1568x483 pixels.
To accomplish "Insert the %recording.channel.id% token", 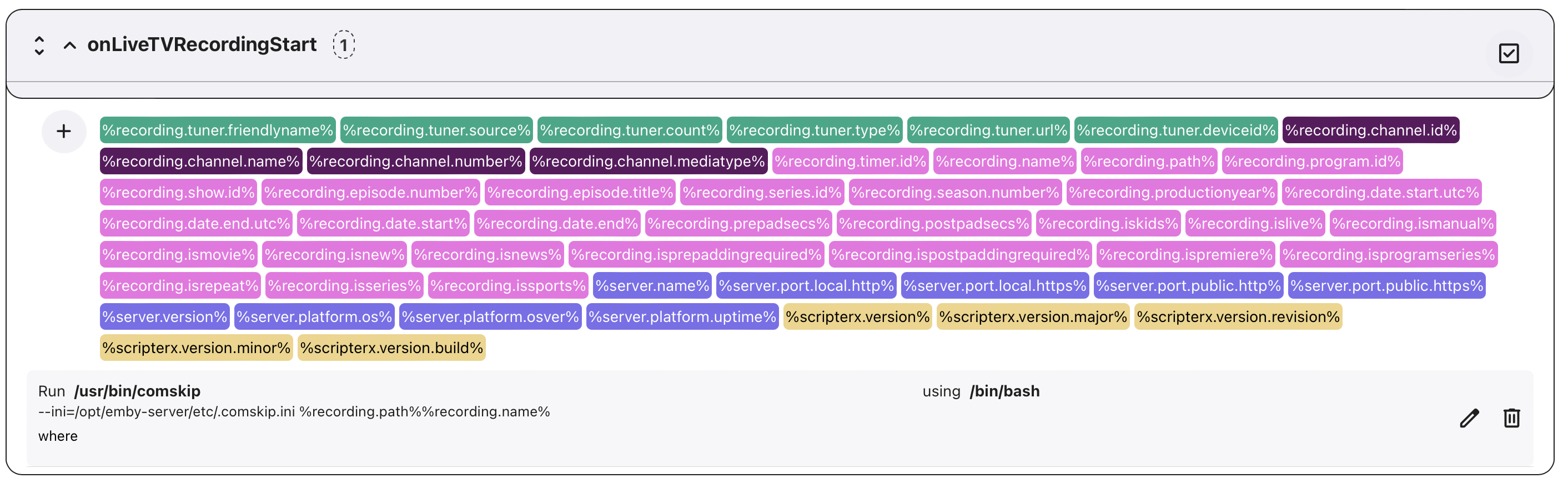I will (x=1370, y=130).
